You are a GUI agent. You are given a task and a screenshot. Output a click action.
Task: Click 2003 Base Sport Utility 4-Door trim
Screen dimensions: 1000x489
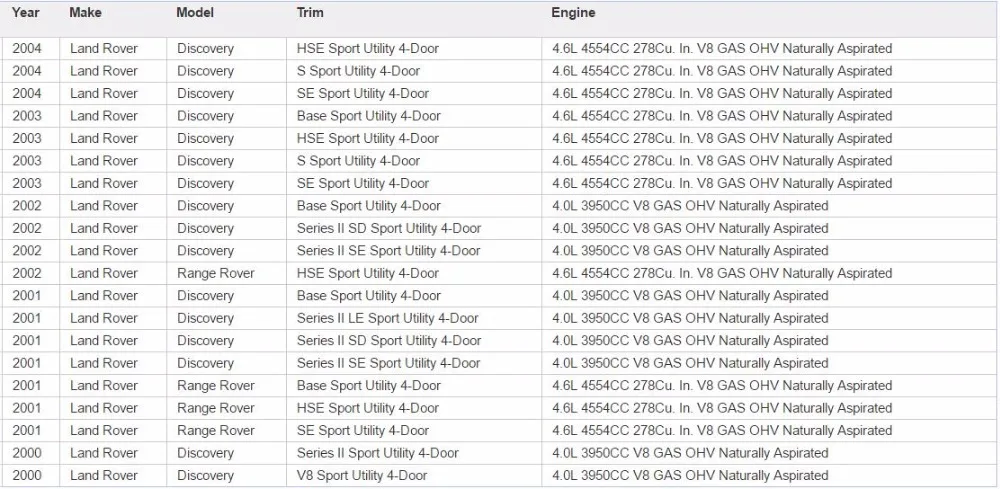369,116
